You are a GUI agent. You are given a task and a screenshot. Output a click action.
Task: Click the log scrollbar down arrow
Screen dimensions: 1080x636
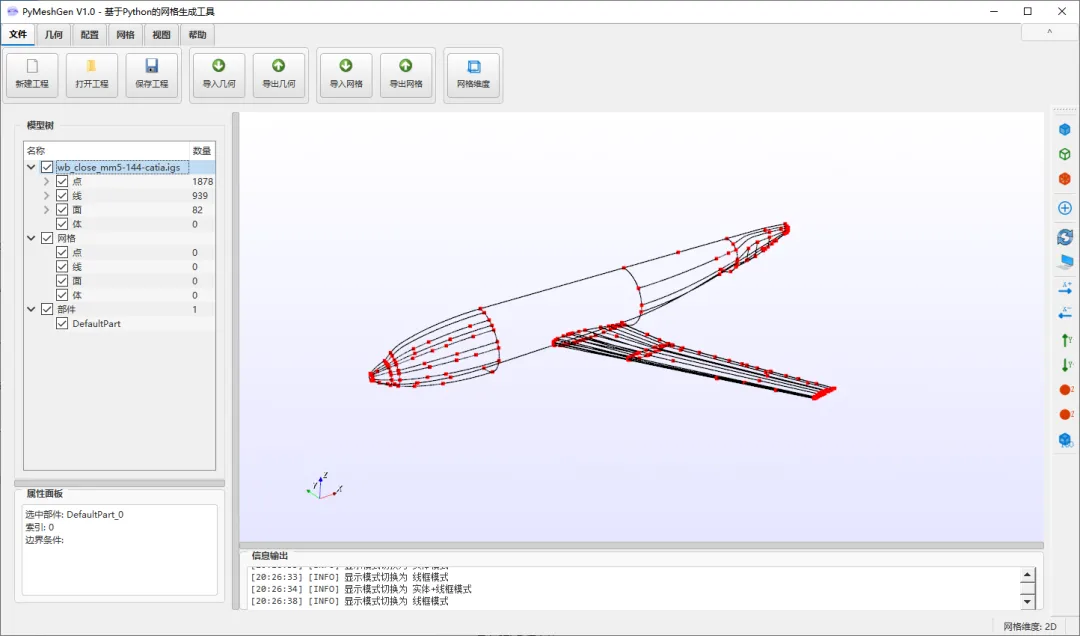pos(1027,602)
